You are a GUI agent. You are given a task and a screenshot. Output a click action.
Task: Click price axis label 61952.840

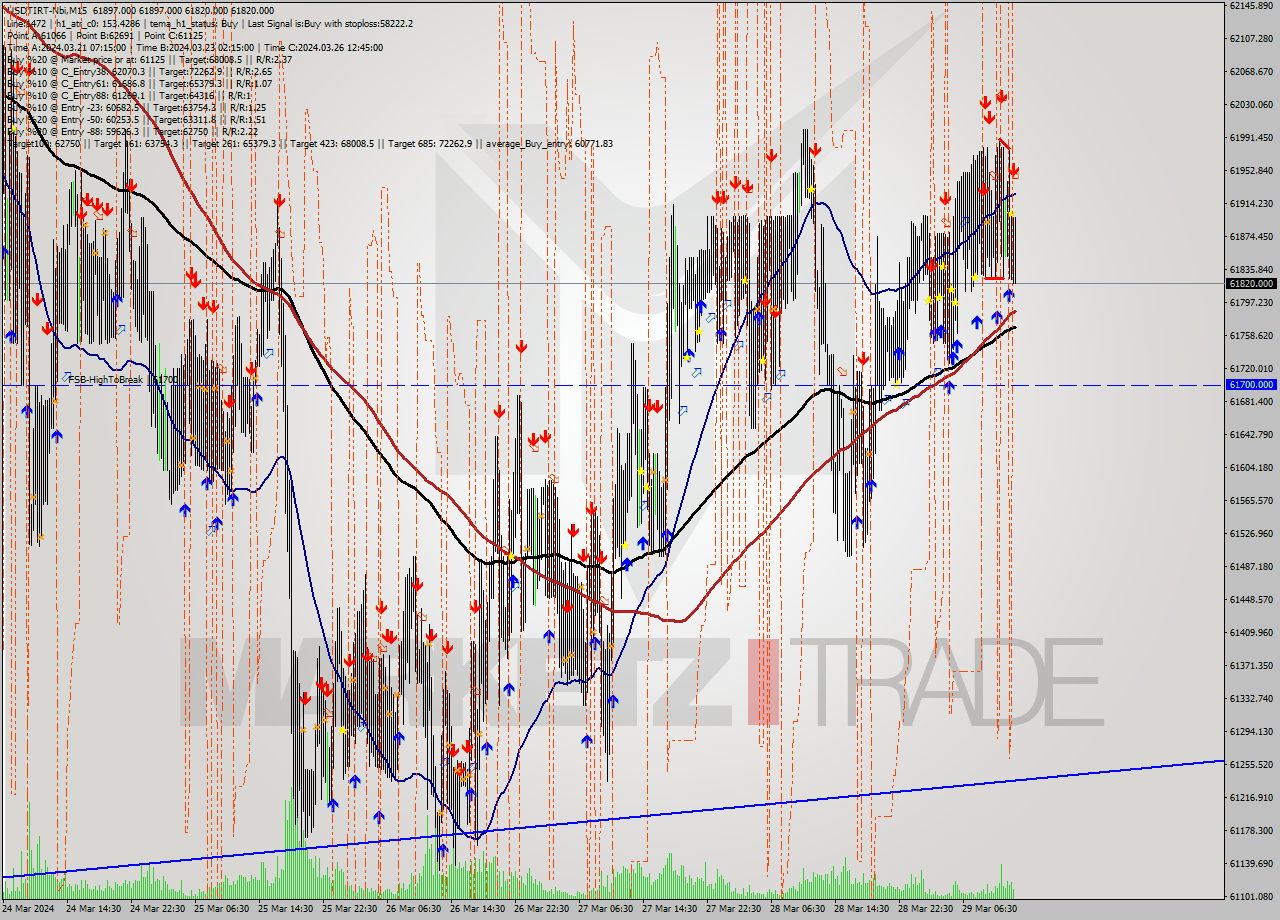point(1253,170)
